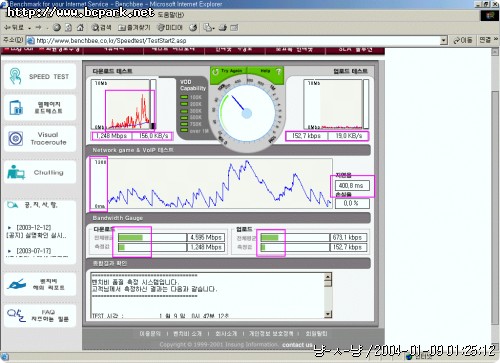Open the Mail icon dropdown arrow
500x363 pixels.
pyautogui.click(x=214, y=28)
